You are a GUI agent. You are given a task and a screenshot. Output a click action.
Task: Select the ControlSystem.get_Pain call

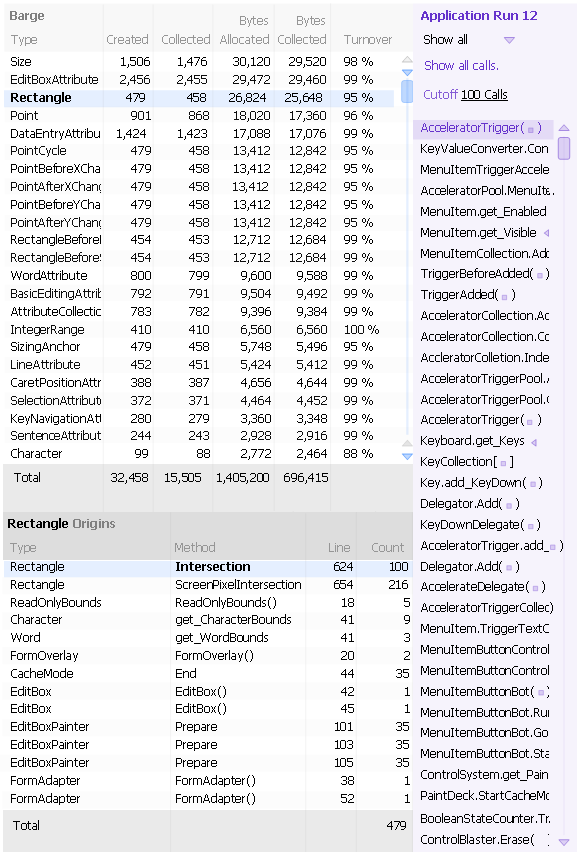(484, 775)
